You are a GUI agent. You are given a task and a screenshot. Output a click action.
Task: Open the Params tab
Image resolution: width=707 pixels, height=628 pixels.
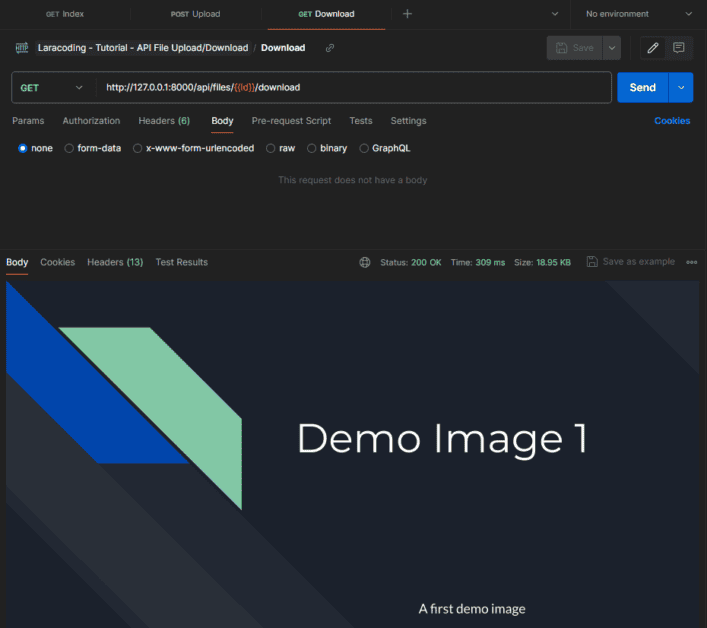point(28,121)
